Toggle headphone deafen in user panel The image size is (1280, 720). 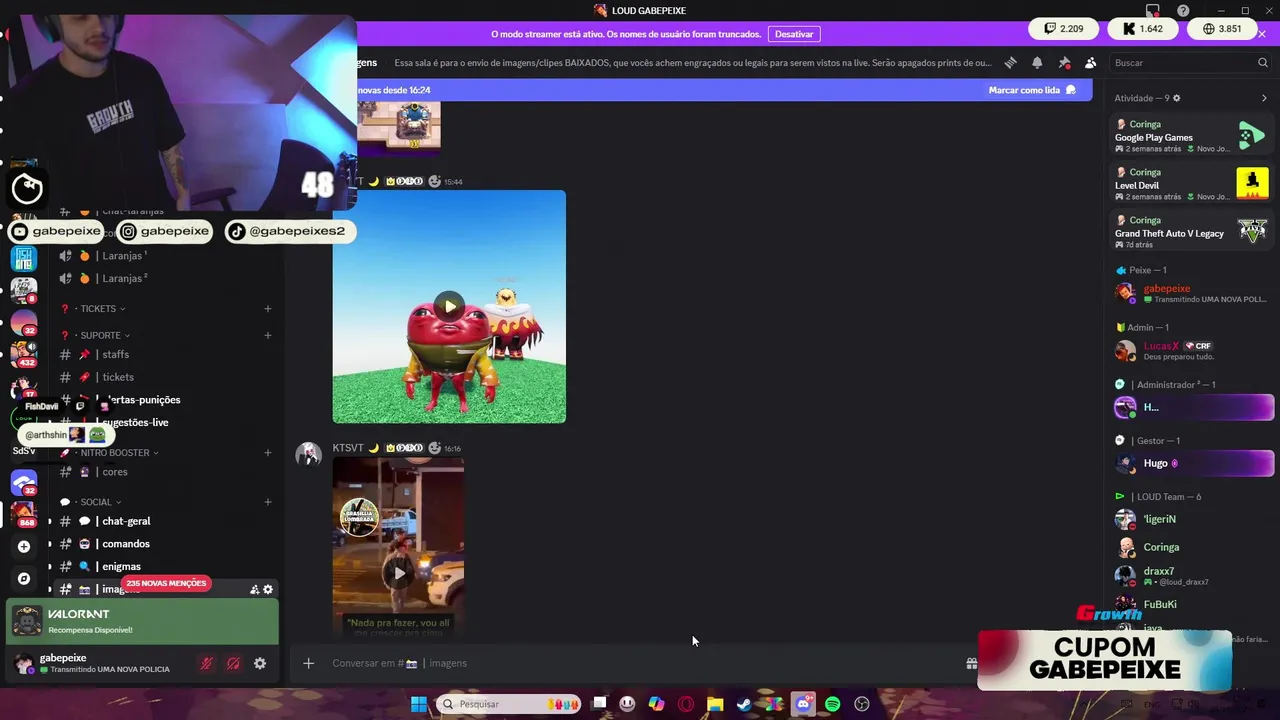click(x=233, y=663)
